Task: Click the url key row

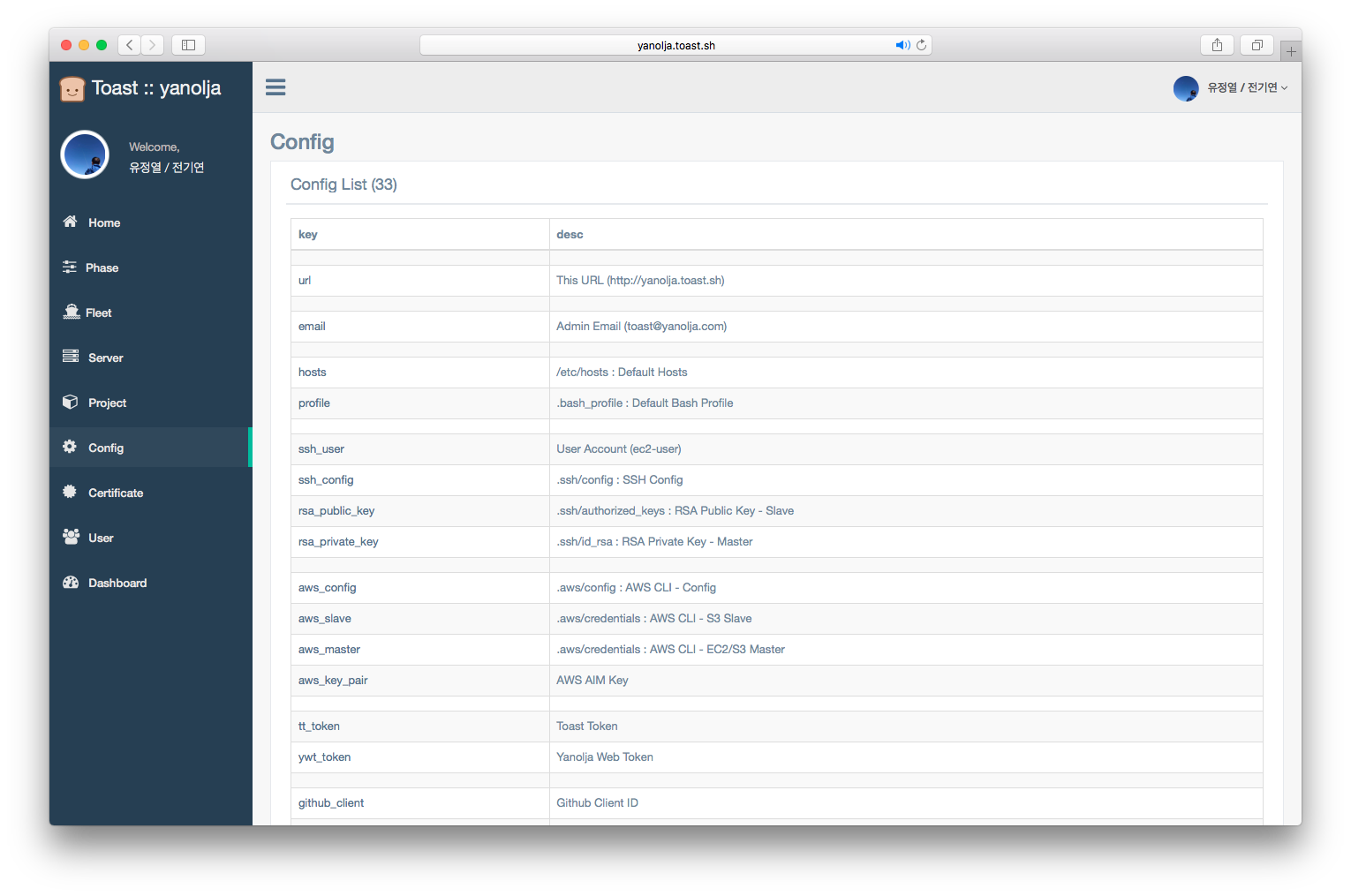Action: [x=777, y=281]
